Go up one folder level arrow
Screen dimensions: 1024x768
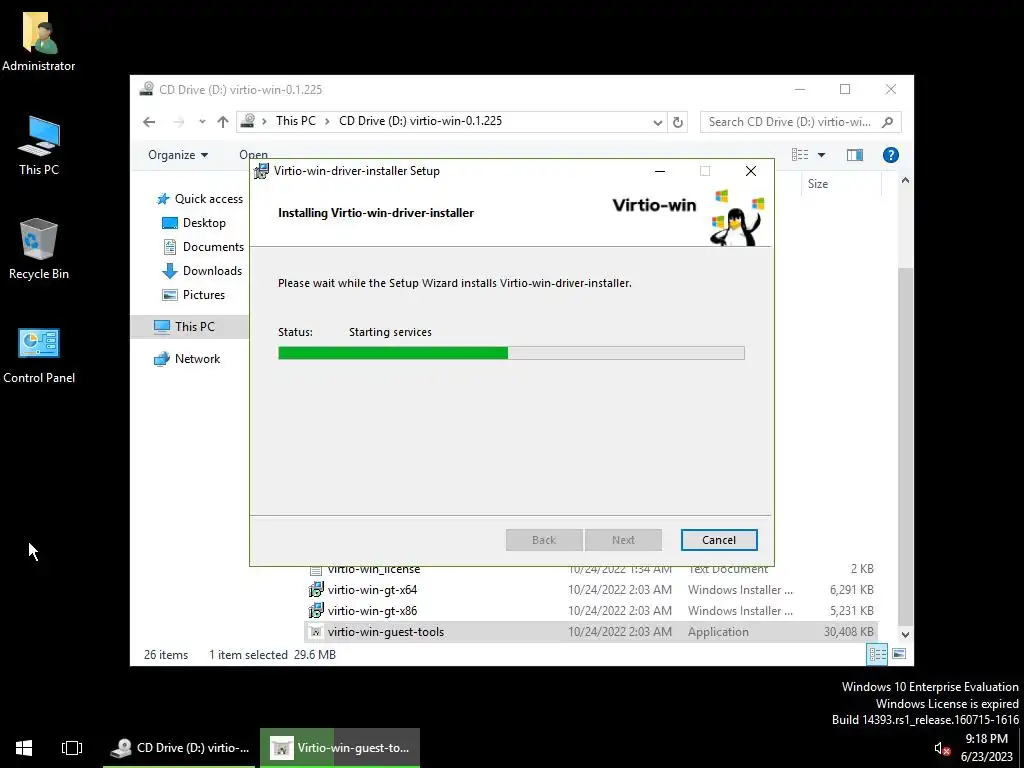point(223,121)
